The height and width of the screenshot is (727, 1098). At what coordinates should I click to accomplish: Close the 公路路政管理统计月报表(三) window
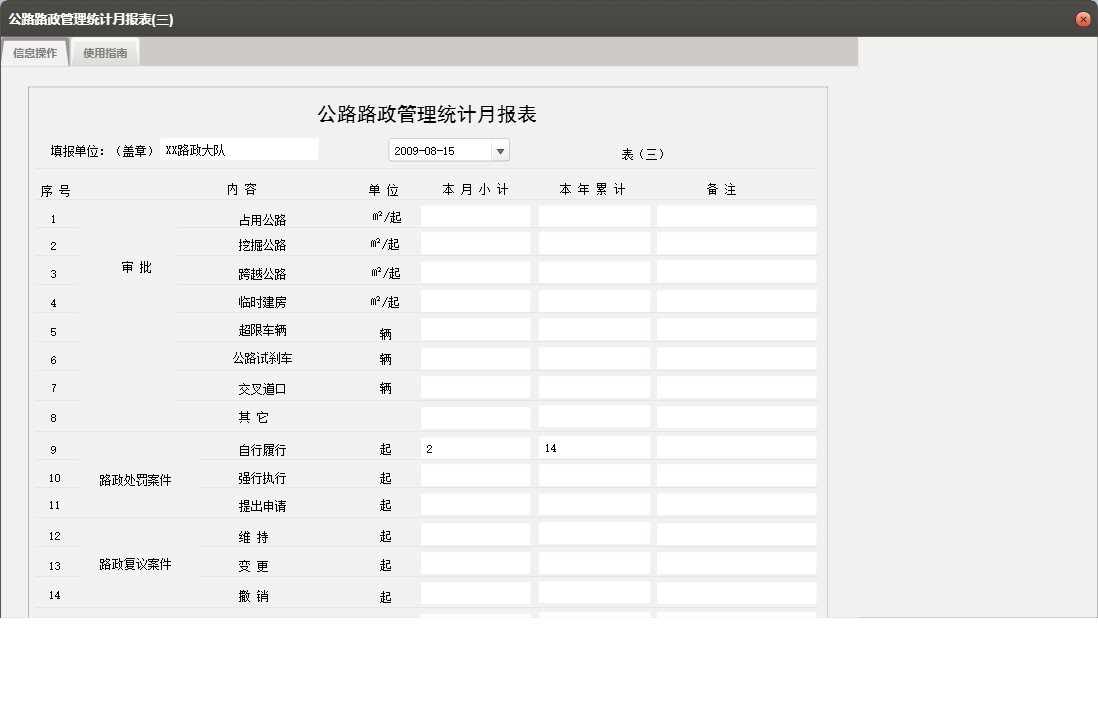tap(1082, 18)
